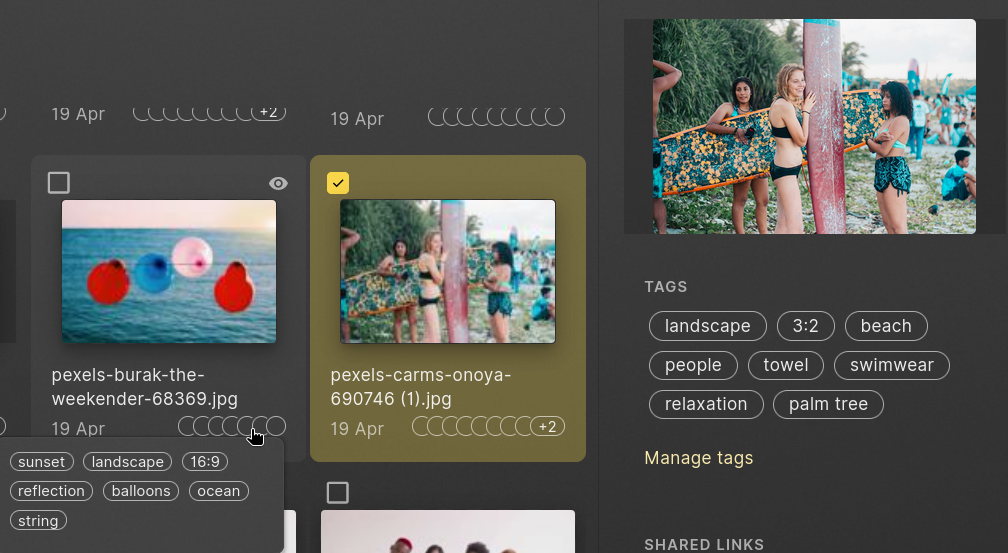
Task: Click the 'relaxation' tag
Action: point(706,404)
